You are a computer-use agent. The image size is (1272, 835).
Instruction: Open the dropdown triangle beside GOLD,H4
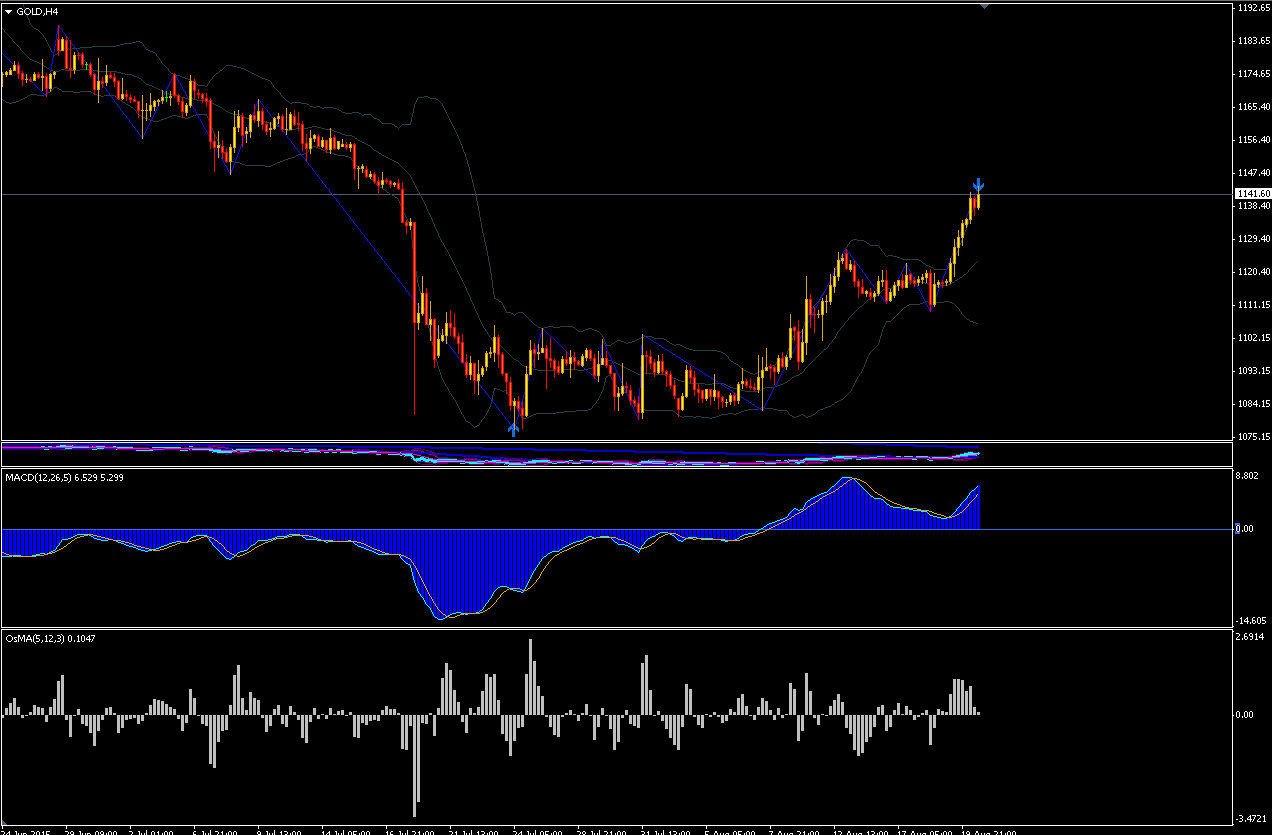pos(9,12)
